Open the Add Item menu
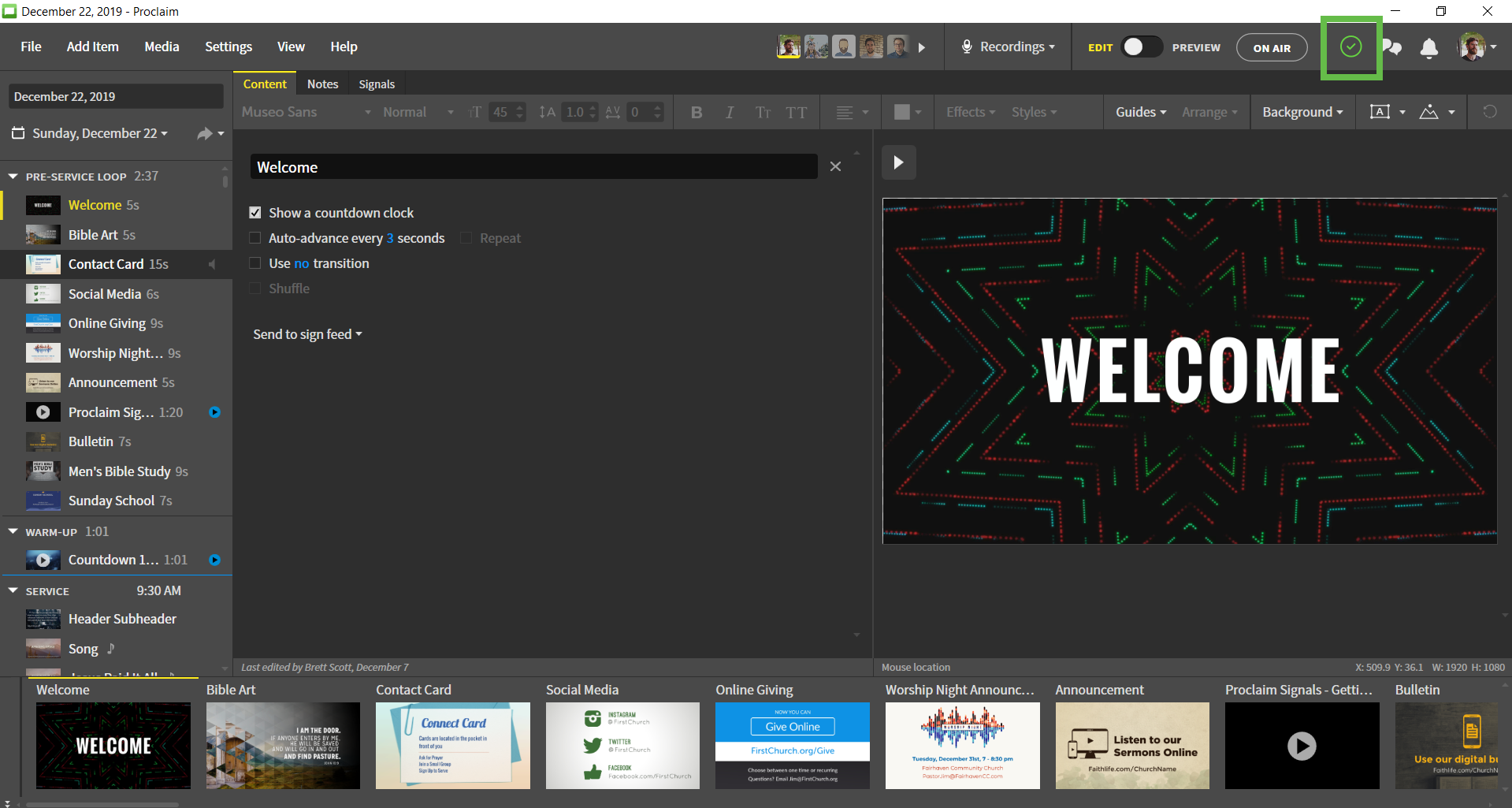This screenshot has width=1512, height=808. [x=93, y=47]
